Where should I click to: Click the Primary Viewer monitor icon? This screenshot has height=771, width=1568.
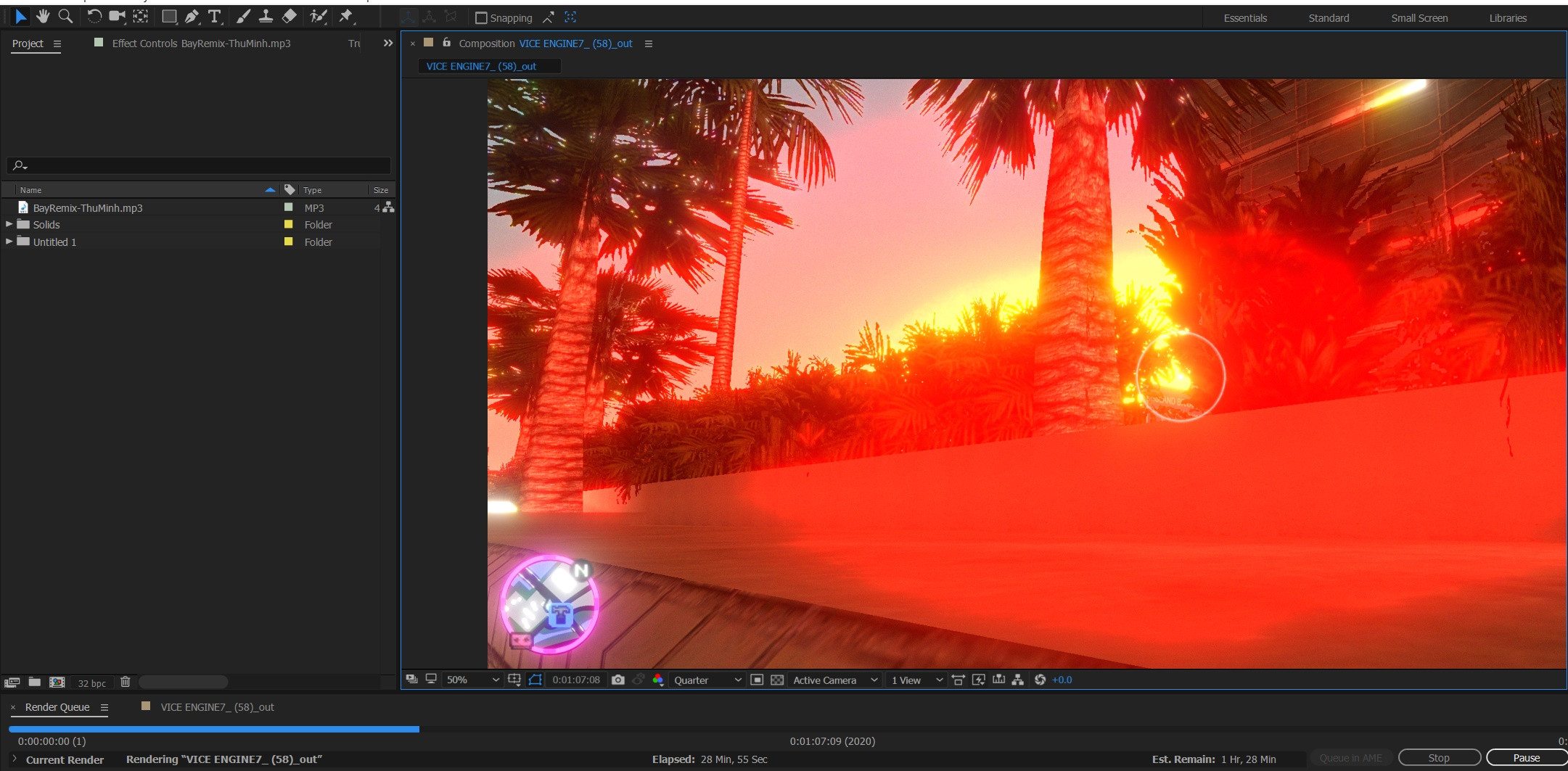pos(431,680)
